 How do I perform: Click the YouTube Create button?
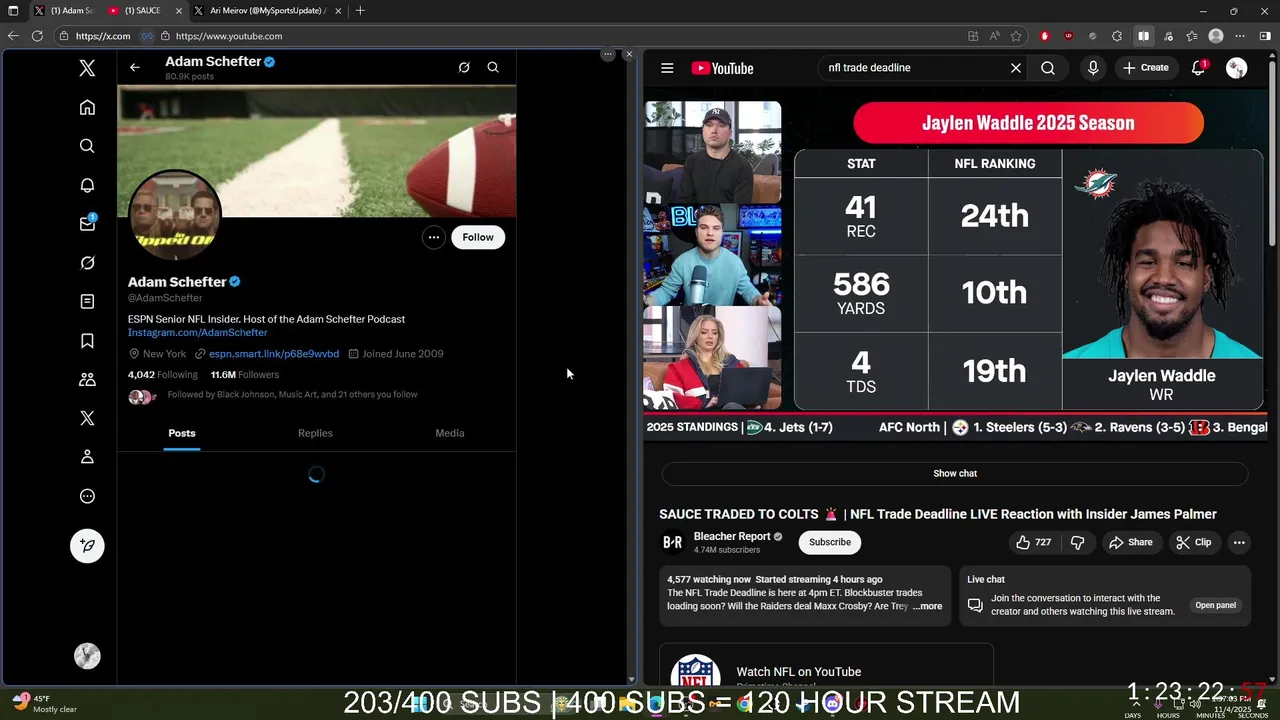tap(1146, 68)
